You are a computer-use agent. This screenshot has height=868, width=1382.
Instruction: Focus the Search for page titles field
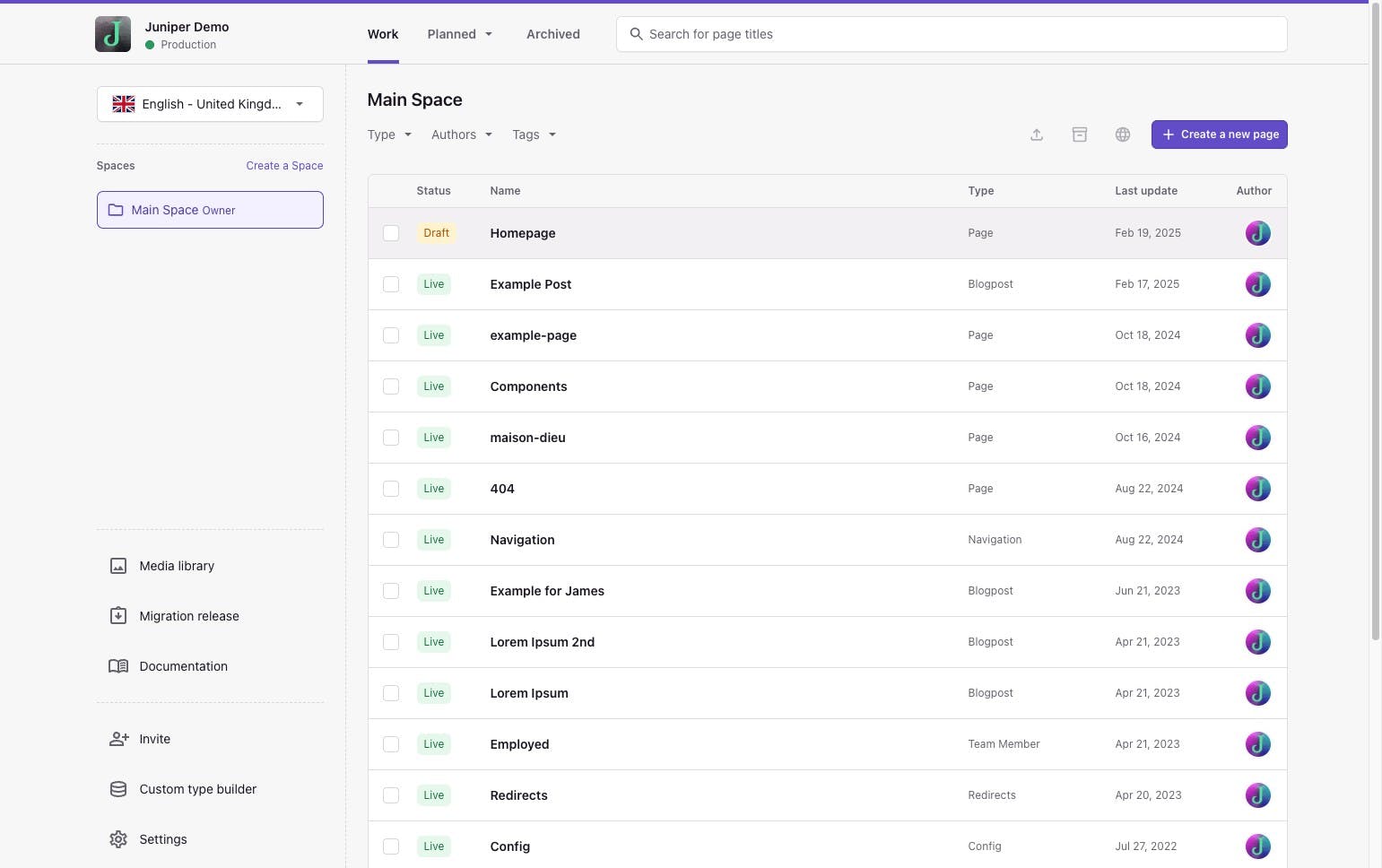tap(951, 34)
